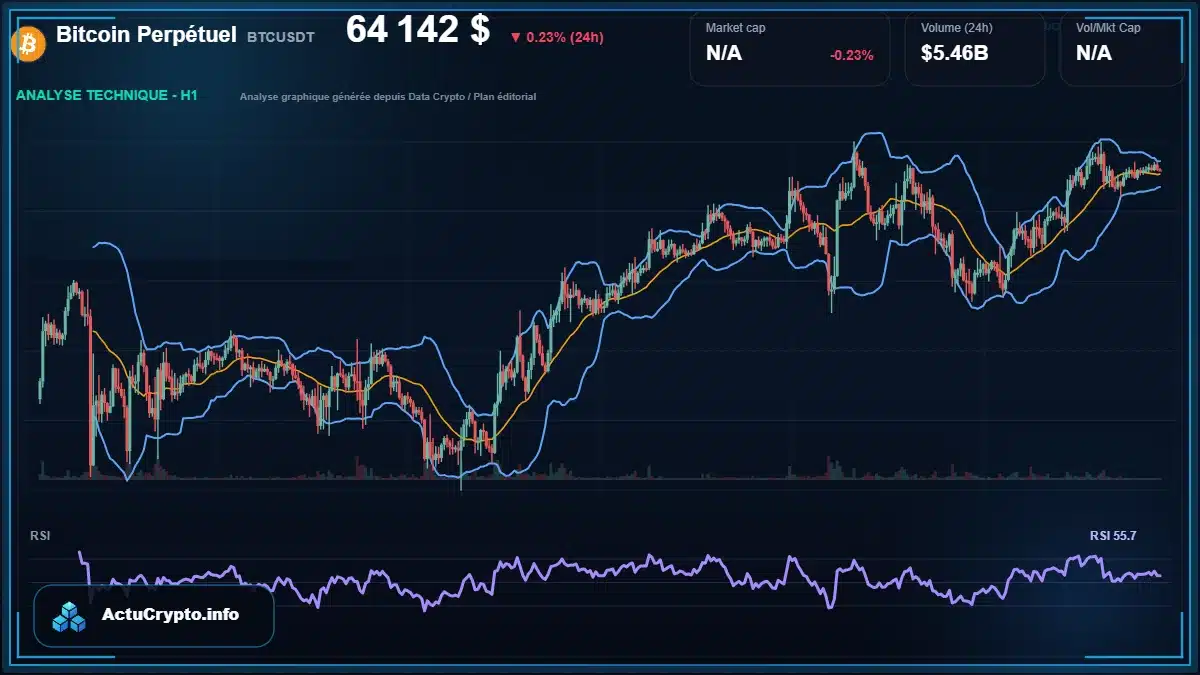
Task: Select the BTCUSDT ticker label
Action: tap(281, 37)
